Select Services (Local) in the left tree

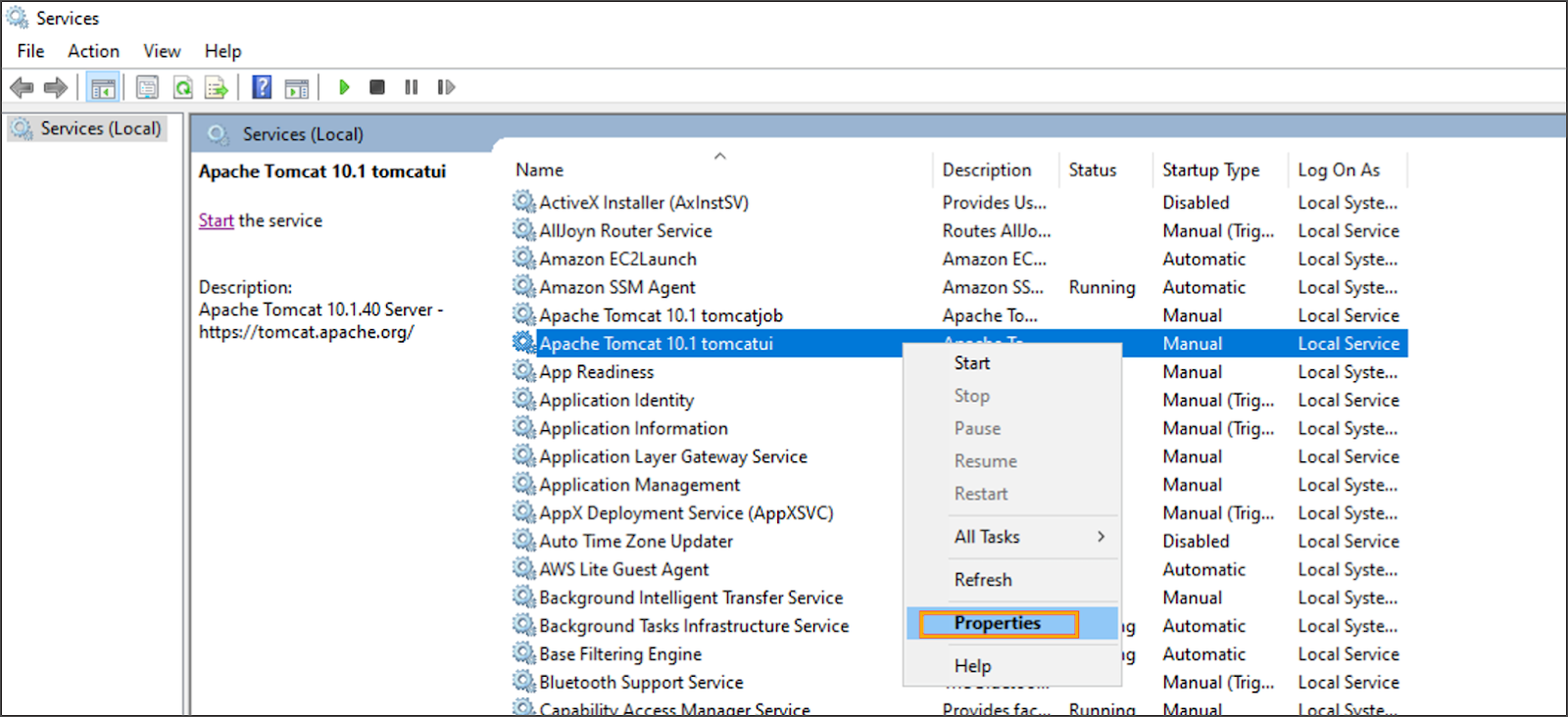point(100,128)
